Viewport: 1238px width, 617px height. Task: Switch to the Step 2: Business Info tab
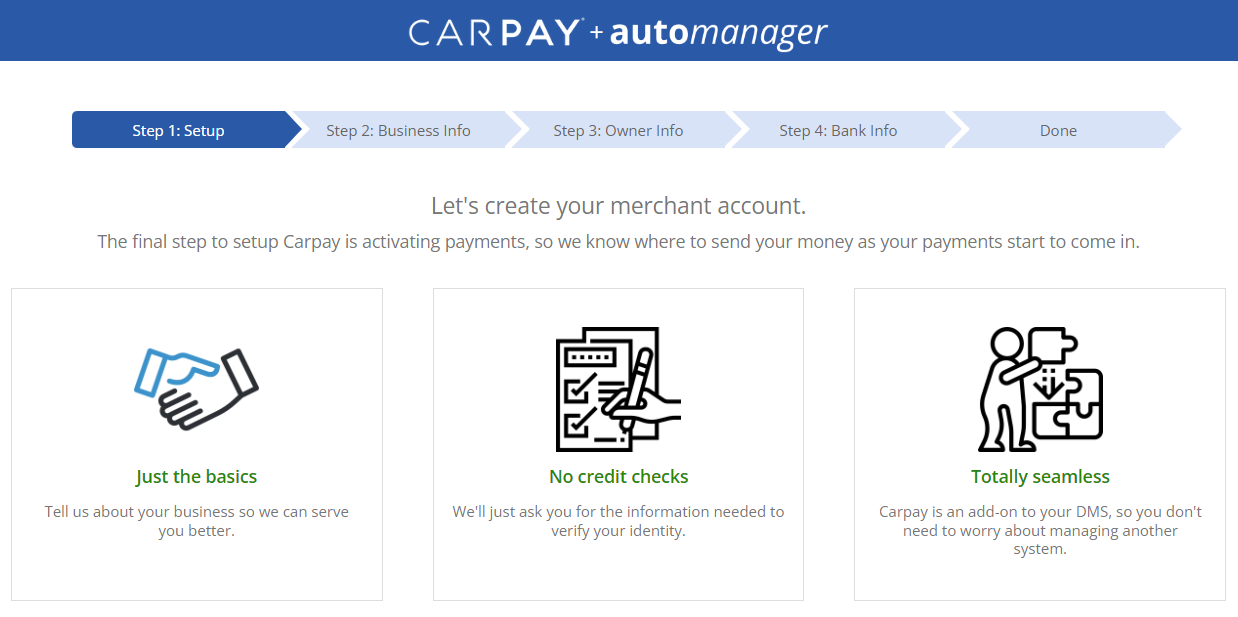coord(400,130)
